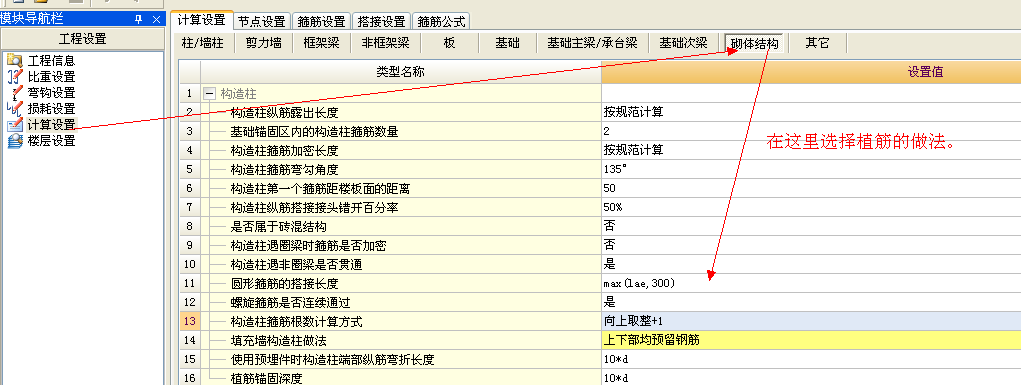Select the 砌体结构 category button
Viewport: 1021px width, 385px height.
click(754, 44)
